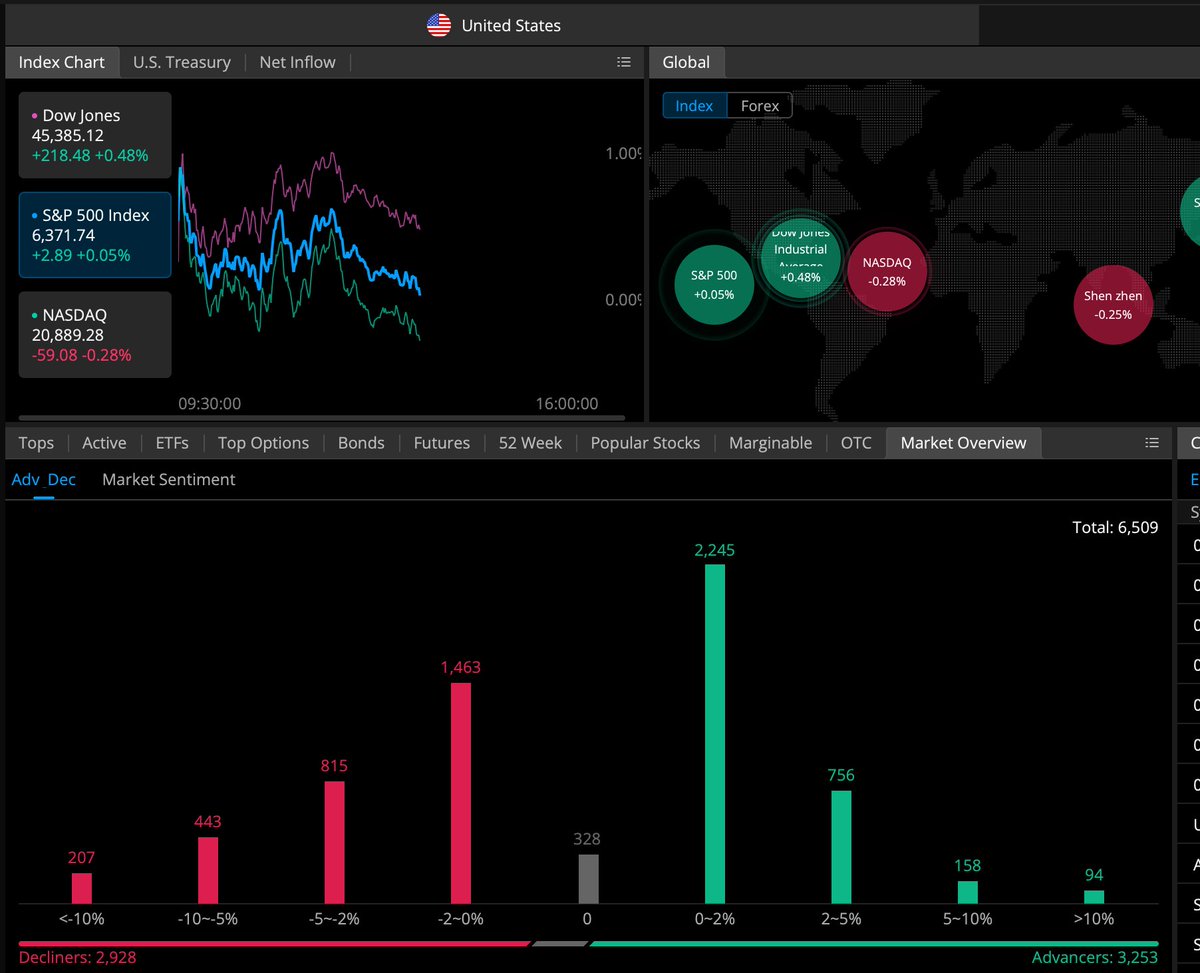Click the Decliners: 2,928 label

[77, 958]
